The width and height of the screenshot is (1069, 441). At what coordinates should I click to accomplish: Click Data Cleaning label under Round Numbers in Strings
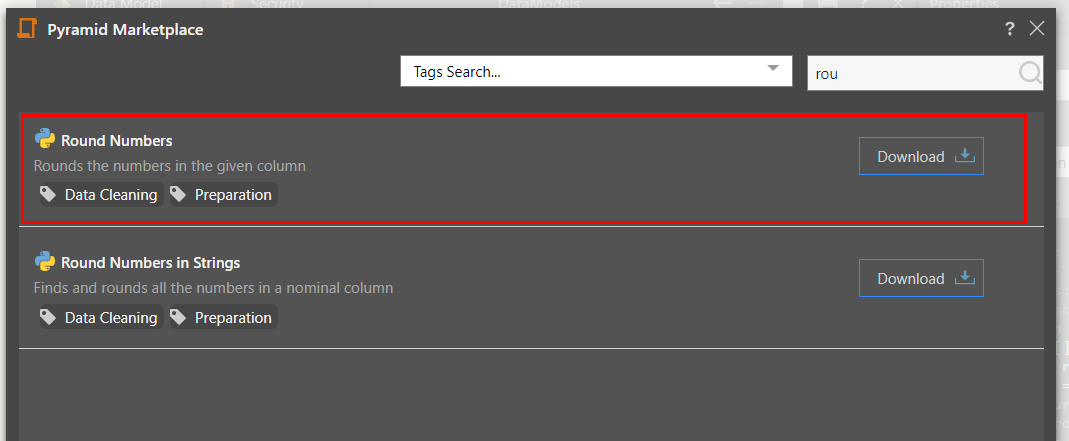[x=111, y=318]
